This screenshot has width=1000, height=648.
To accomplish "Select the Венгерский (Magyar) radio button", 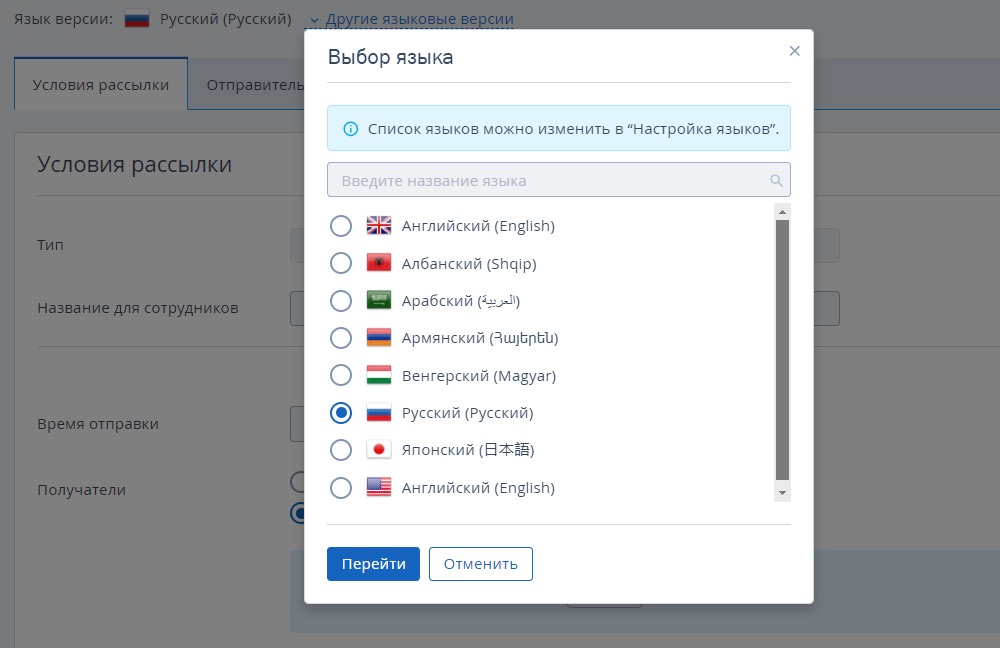I will pos(341,375).
